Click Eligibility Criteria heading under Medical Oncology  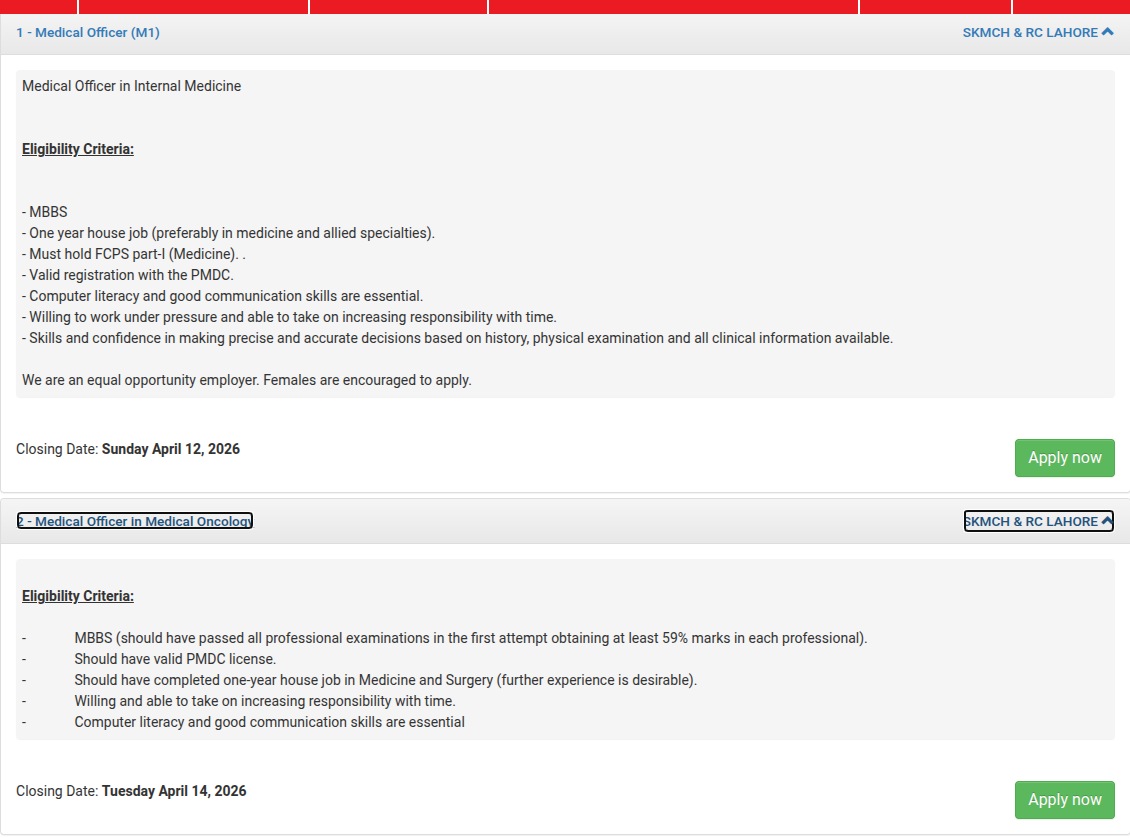tap(78, 596)
